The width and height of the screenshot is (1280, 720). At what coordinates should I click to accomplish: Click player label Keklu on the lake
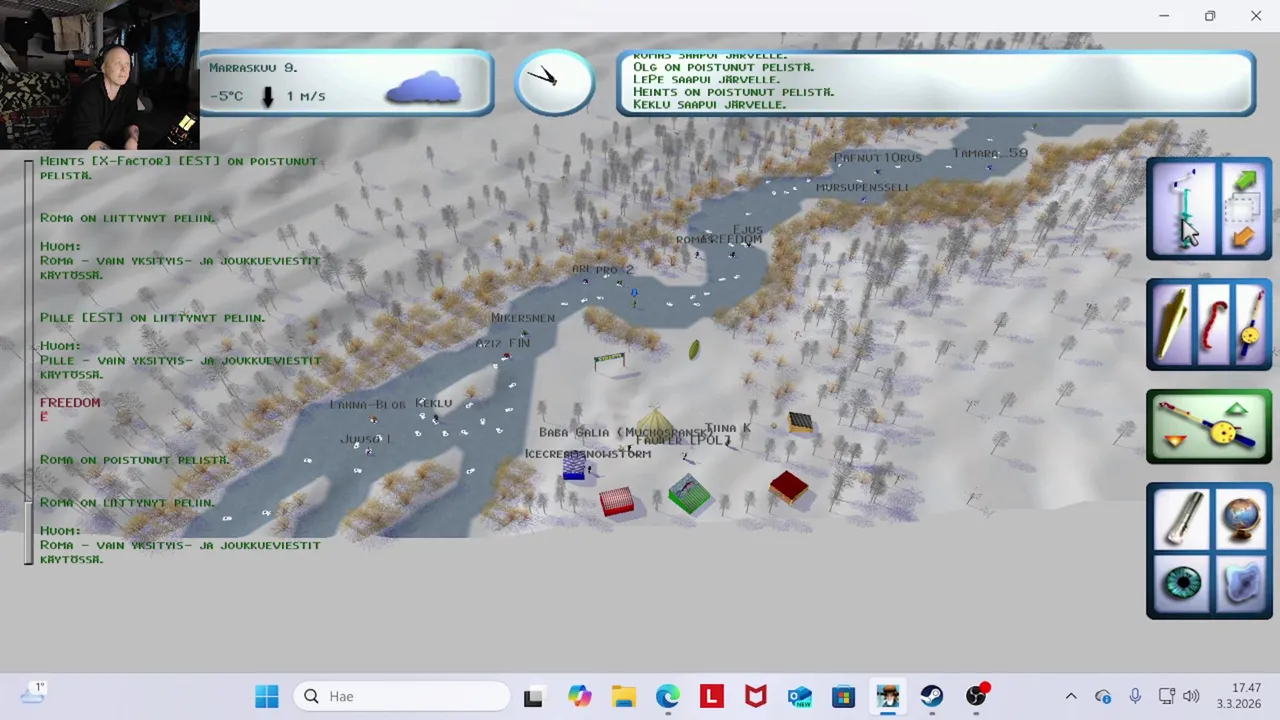[433, 403]
